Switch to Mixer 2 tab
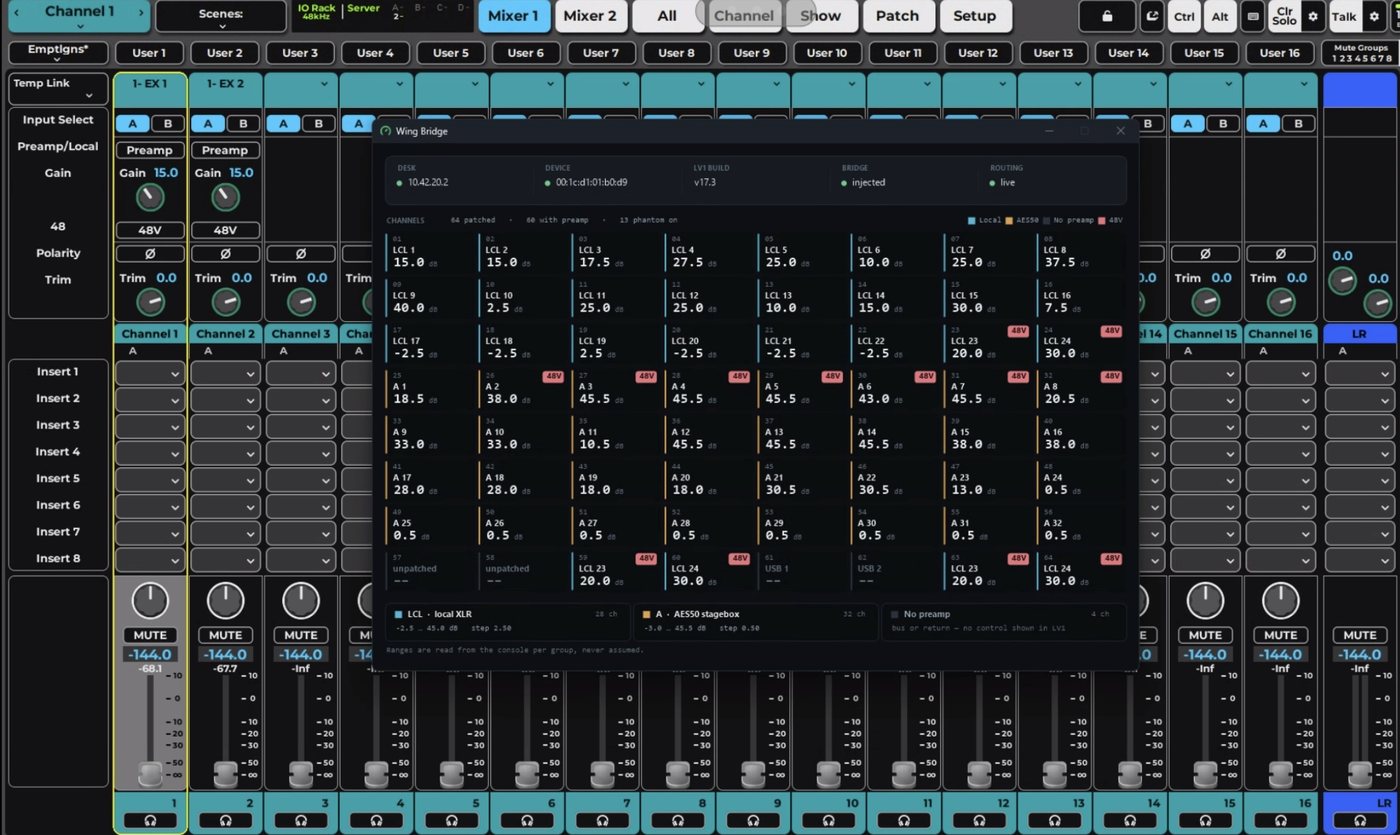 pos(589,16)
